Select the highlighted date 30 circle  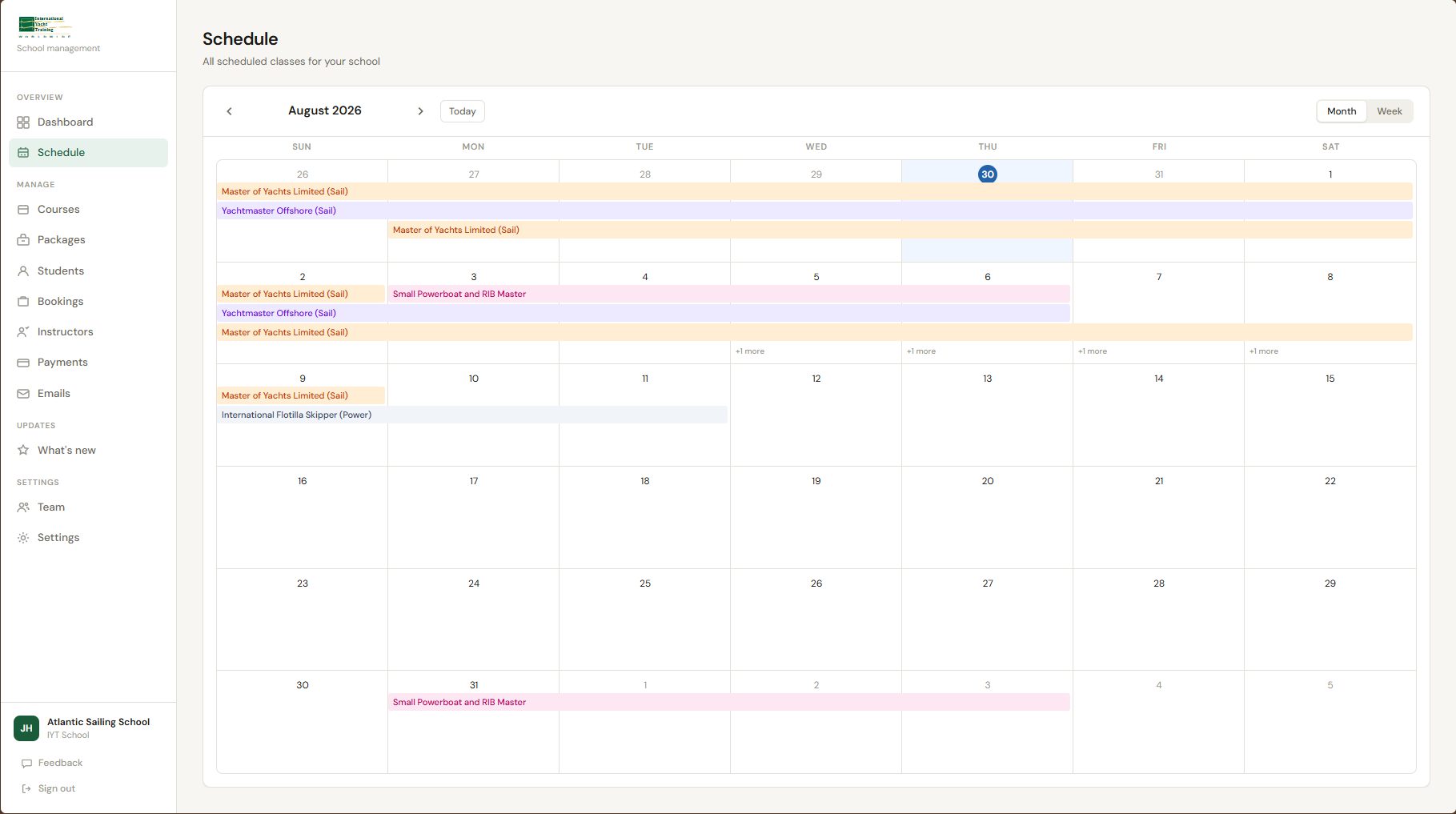click(988, 174)
